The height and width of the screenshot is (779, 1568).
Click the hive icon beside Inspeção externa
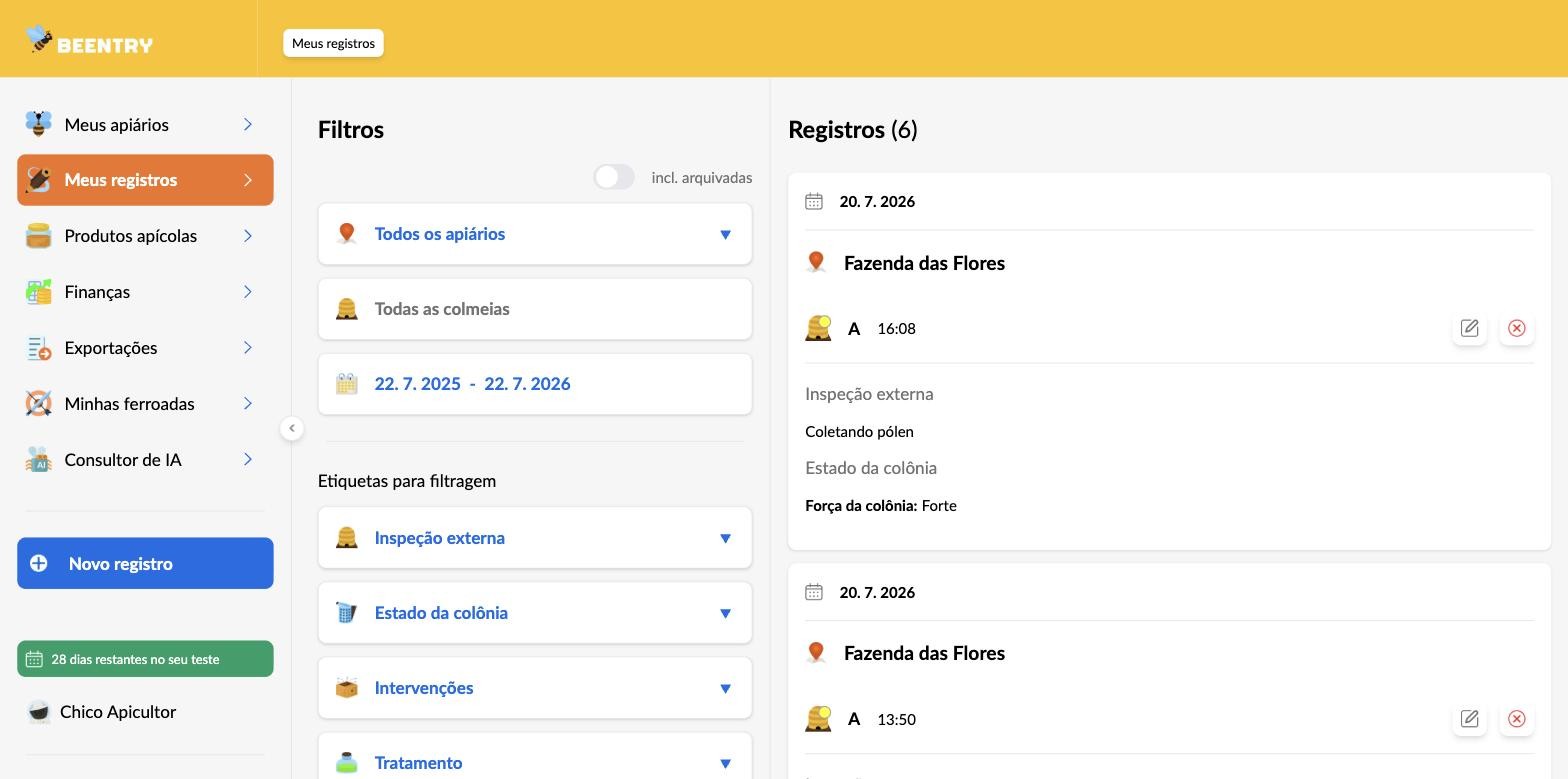pyautogui.click(x=347, y=538)
